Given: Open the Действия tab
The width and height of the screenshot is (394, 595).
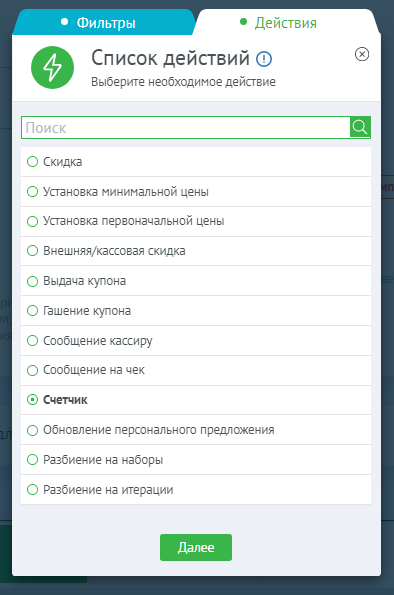Looking at the screenshot, I should point(285,22).
